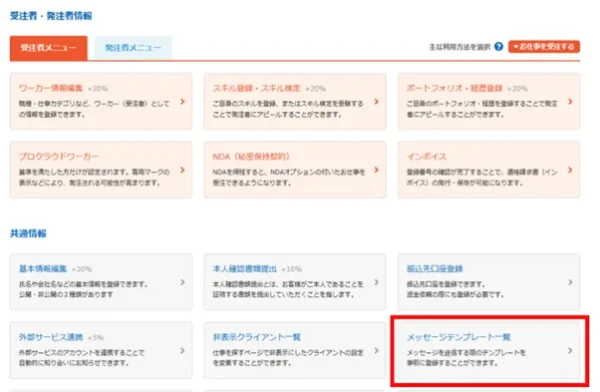600x392 pixels.
Task: Open ポートフォリオ・経歴登録 link
Action: pyautogui.click(x=454, y=88)
